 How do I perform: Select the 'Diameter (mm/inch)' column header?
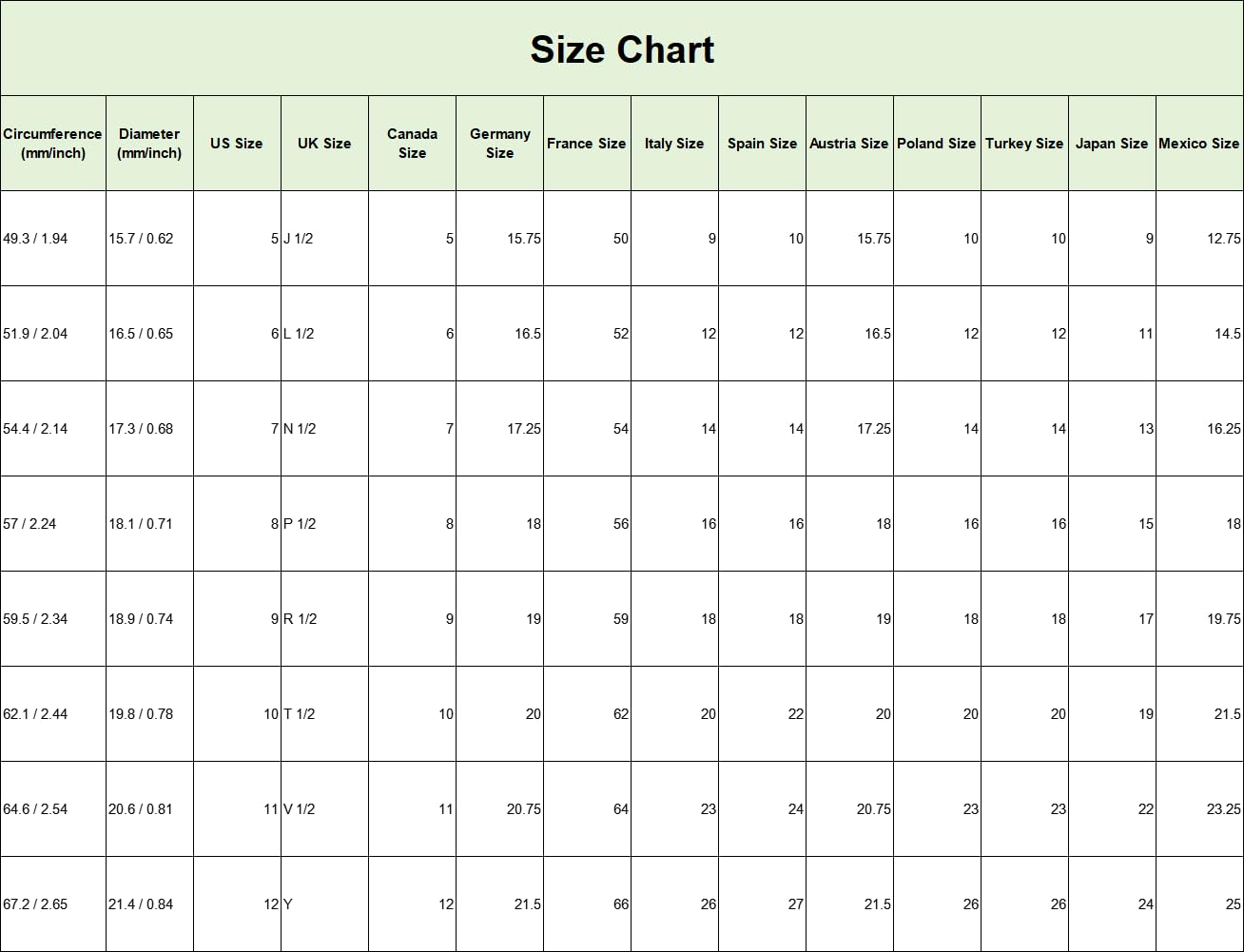[149, 144]
